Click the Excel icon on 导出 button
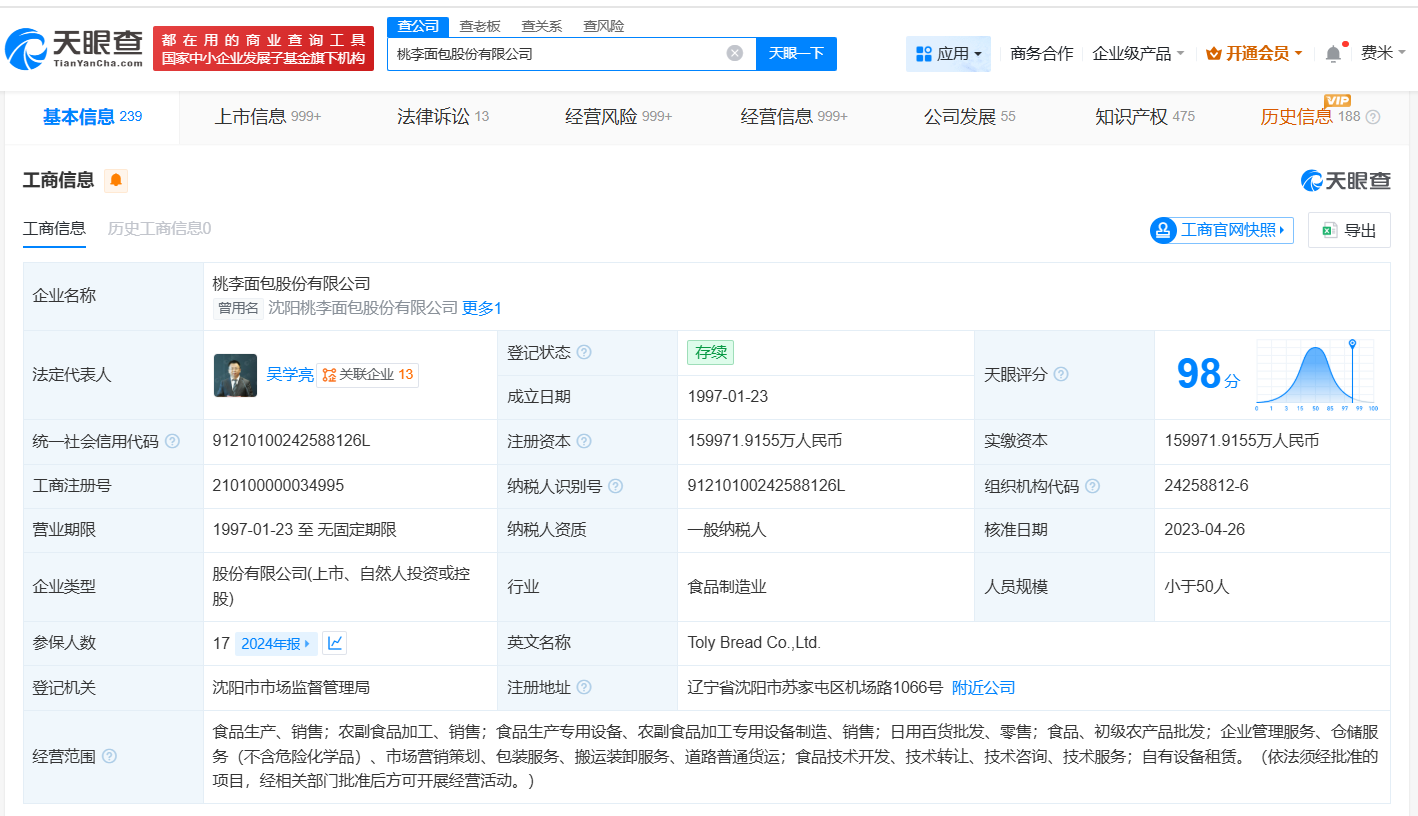1418x816 pixels. (x=1330, y=230)
